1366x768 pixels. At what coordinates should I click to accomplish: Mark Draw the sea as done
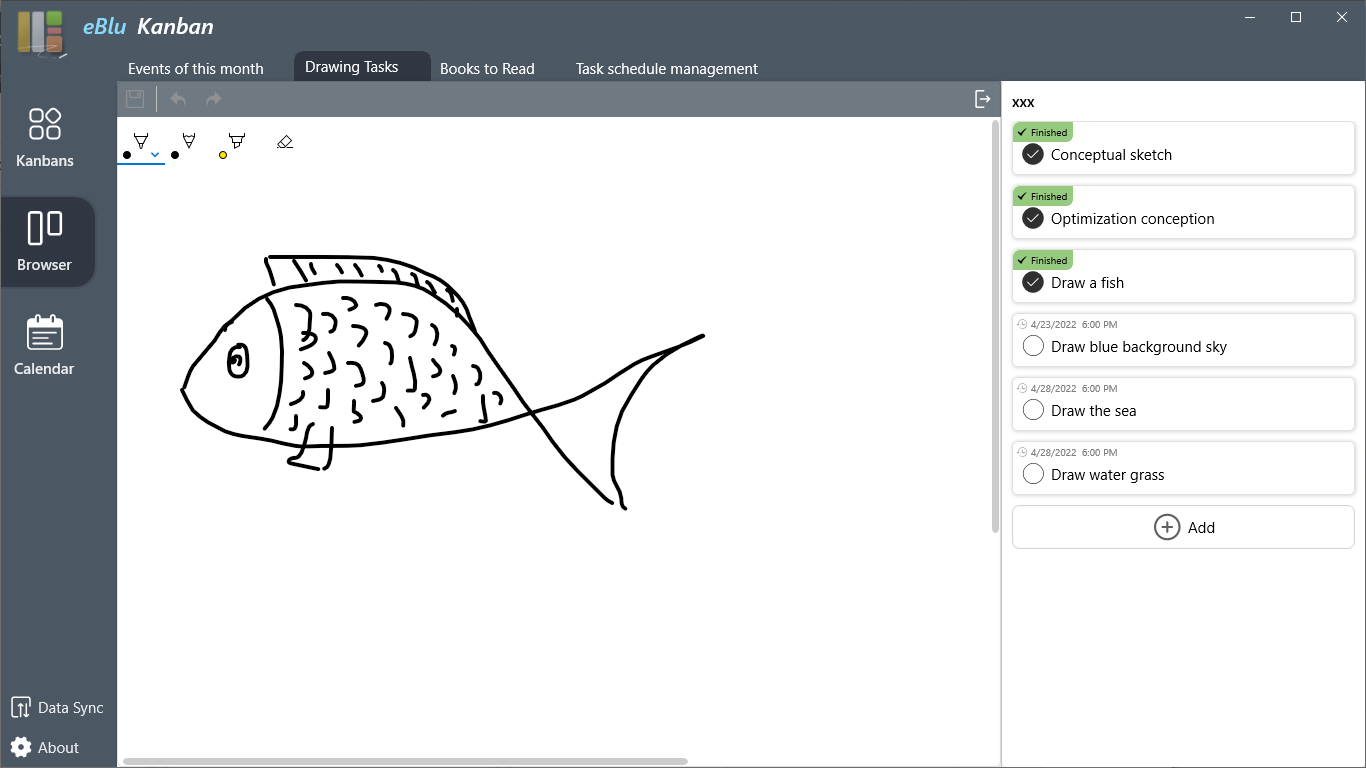[x=1033, y=410]
